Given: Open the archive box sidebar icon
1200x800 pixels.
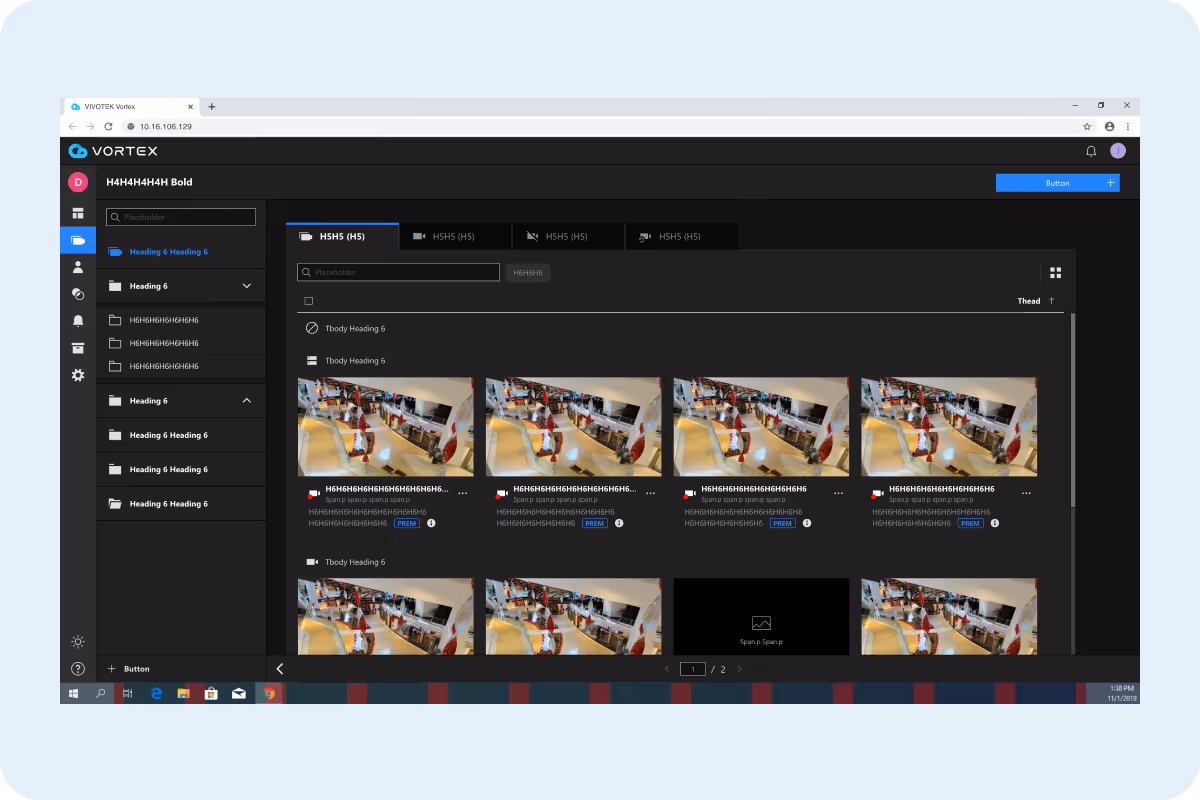Looking at the screenshot, I should click(78, 348).
